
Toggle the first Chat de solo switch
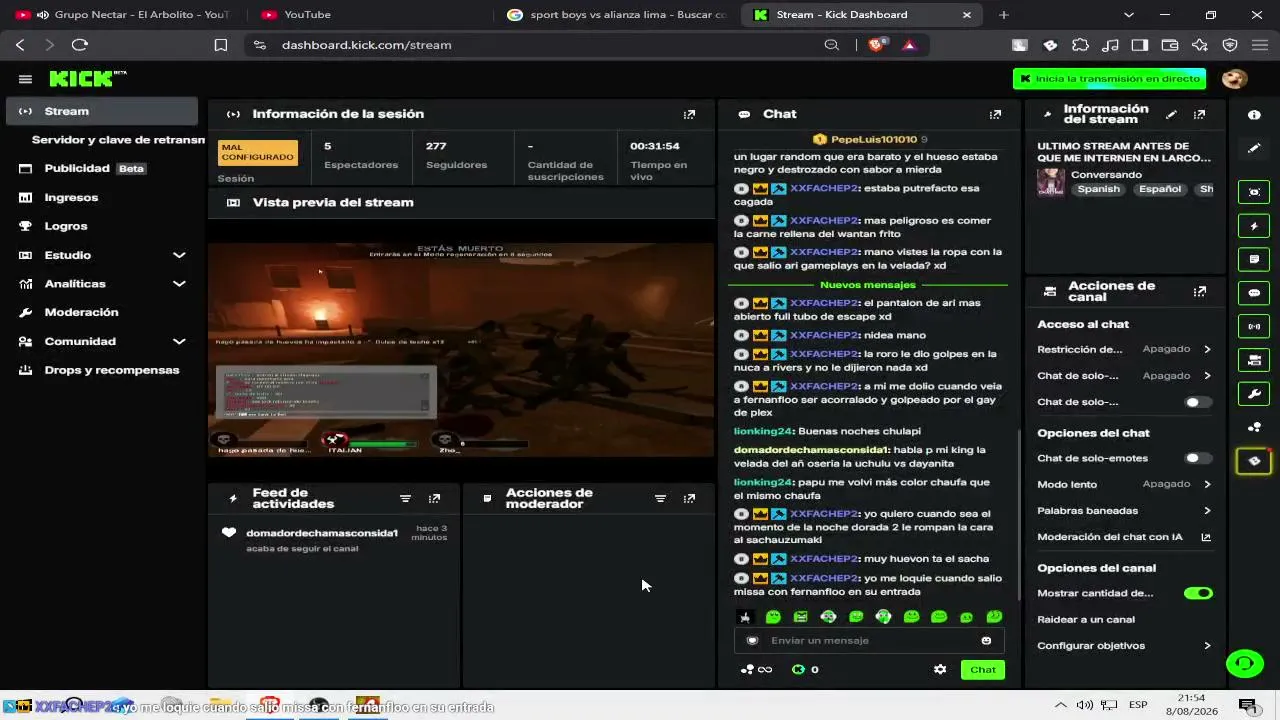(1198, 402)
